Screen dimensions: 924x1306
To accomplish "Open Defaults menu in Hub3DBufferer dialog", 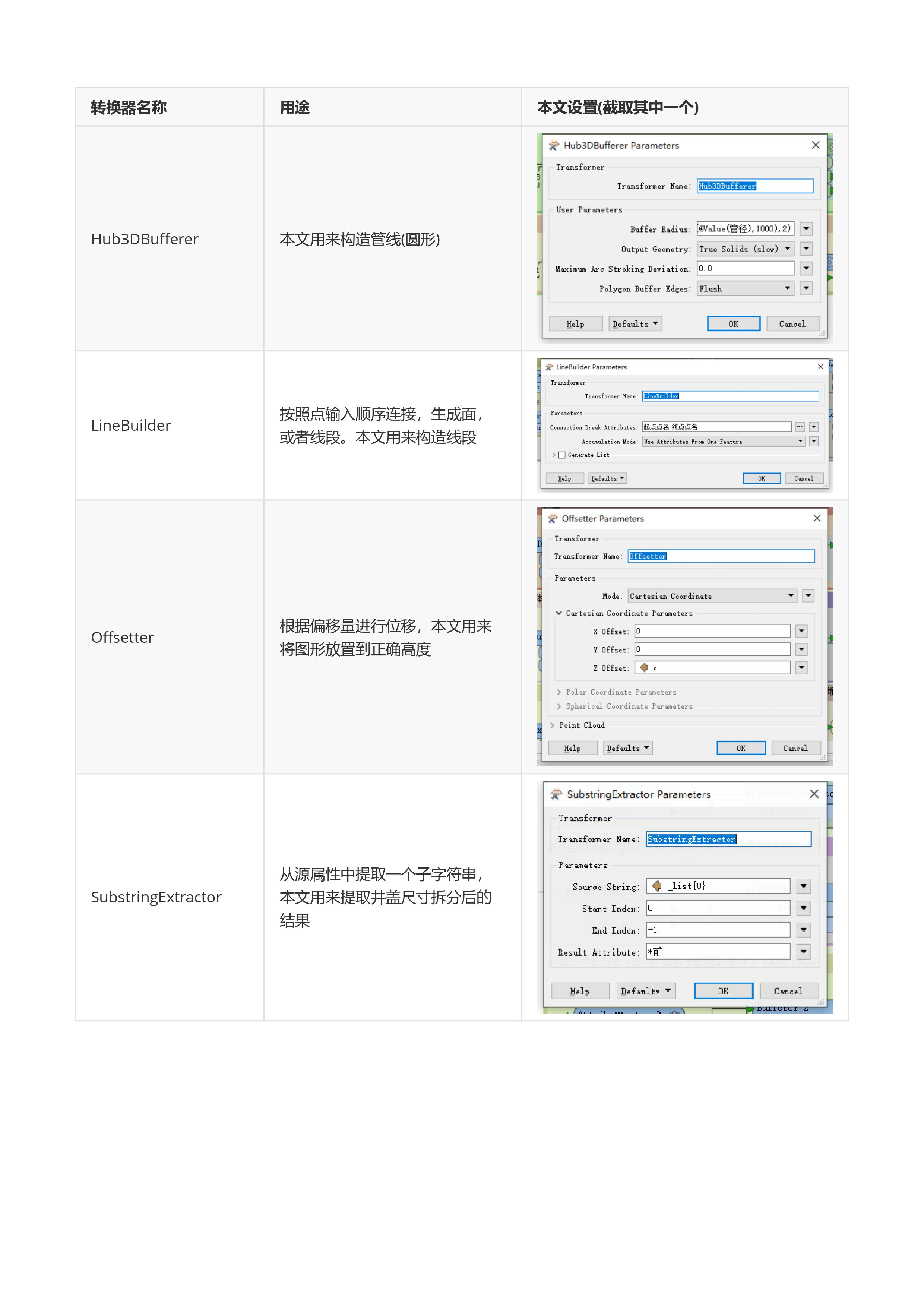I will (635, 325).
